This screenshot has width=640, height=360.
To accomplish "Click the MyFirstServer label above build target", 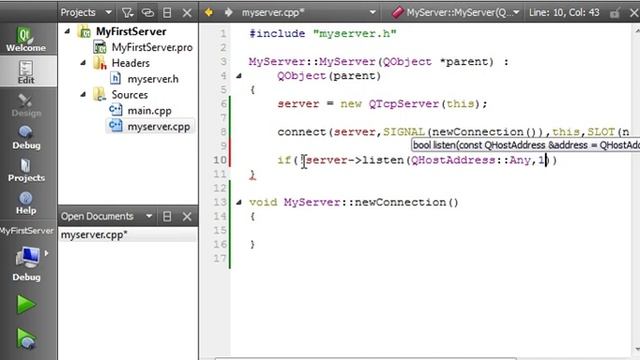I will click(27, 231).
